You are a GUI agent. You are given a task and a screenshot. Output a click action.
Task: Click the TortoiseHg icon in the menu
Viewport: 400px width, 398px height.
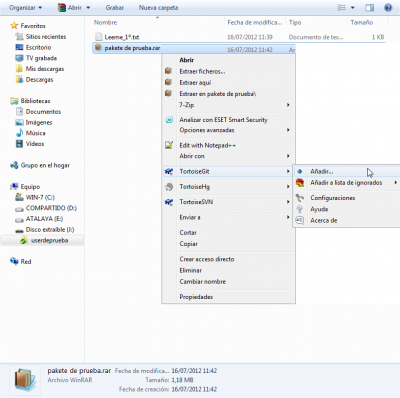(x=169, y=187)
